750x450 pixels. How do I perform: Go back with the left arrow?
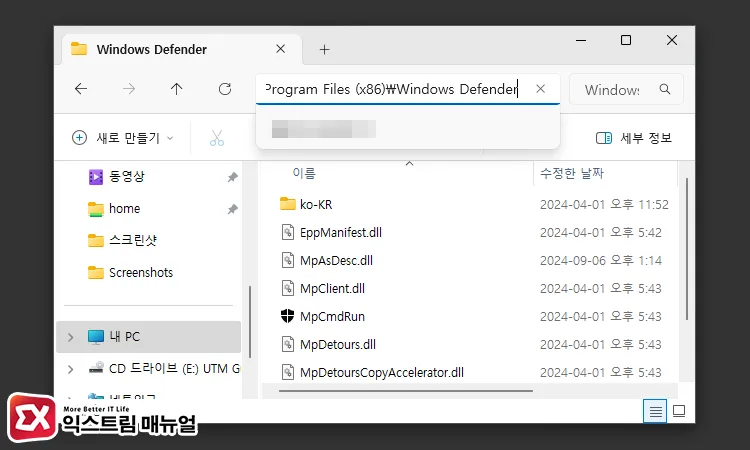(x=81, y=89)
